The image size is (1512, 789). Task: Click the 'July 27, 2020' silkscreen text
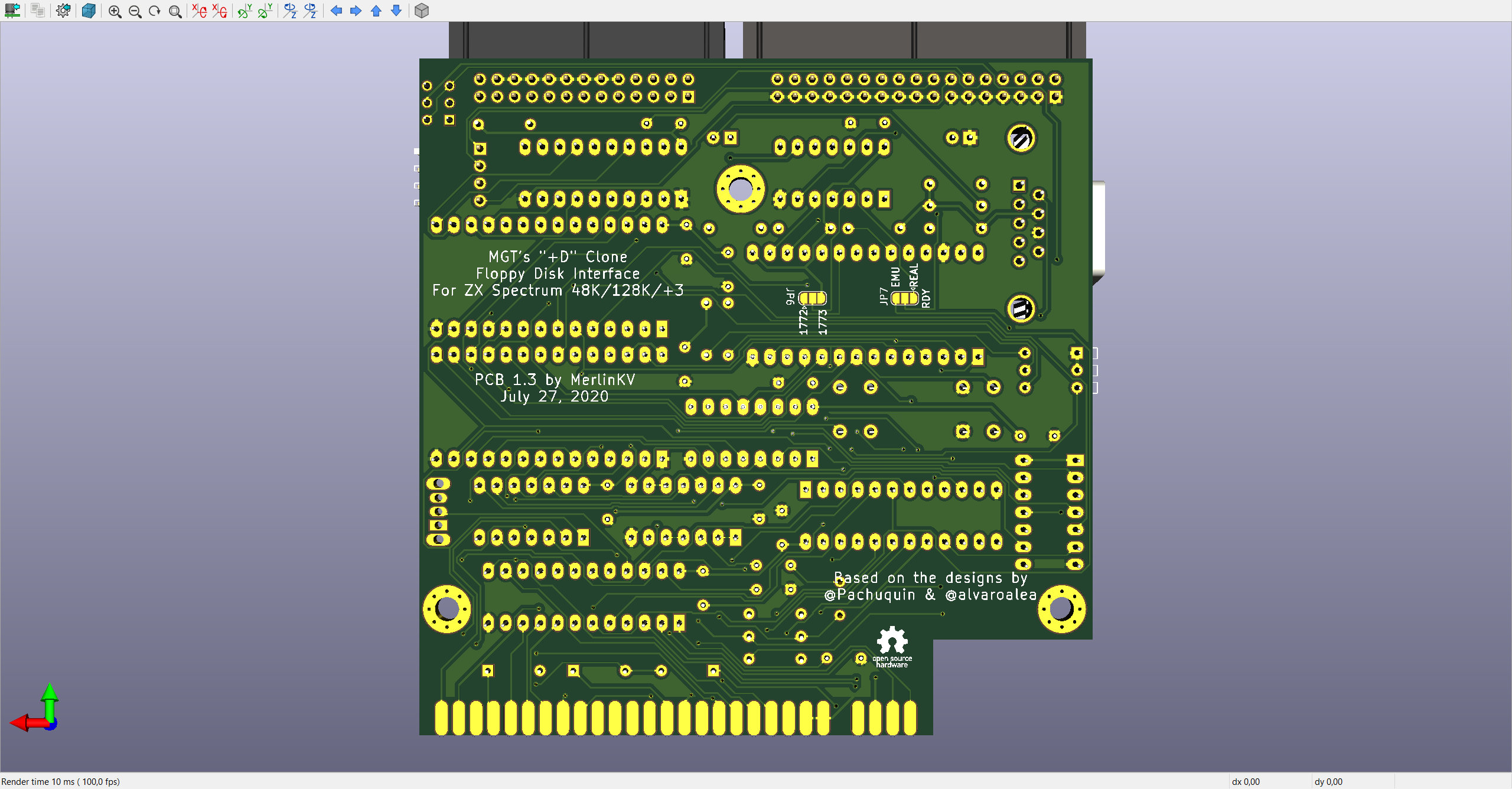point(555,396)
